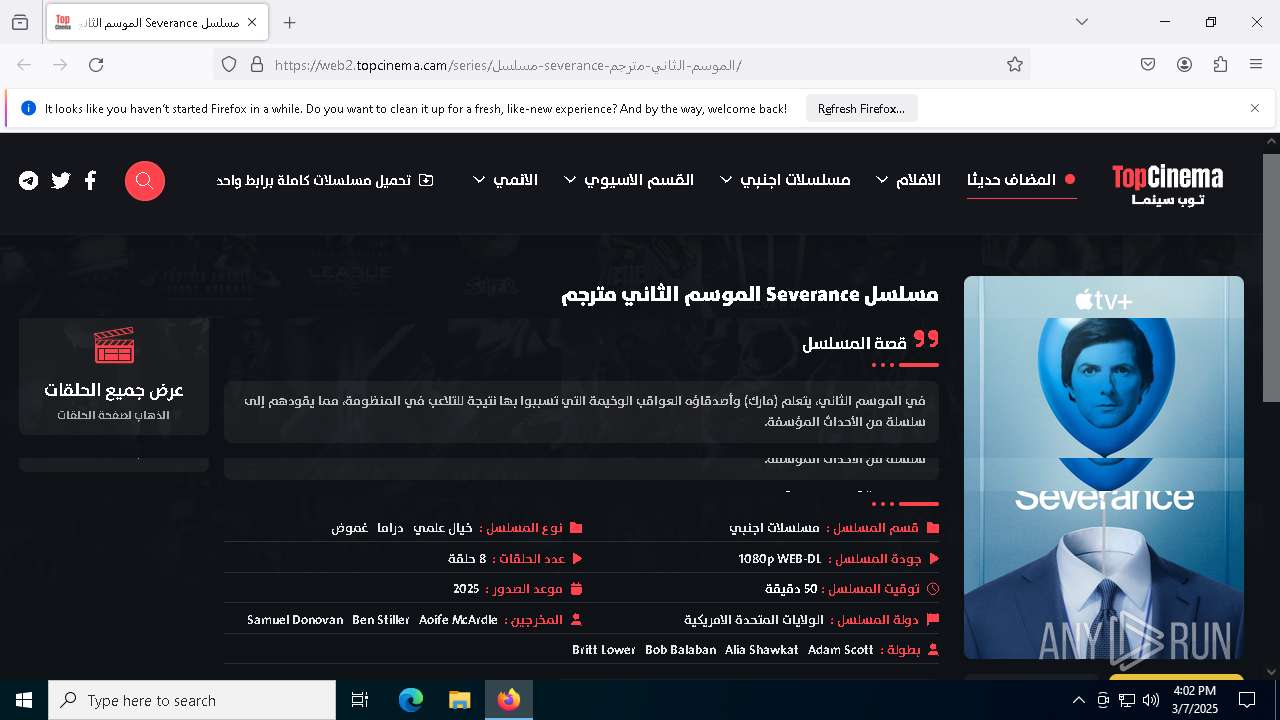Screen dimensions: 1280x720
Task: Open the مسلسلات اجنبي section link
Action: (774, 528)
